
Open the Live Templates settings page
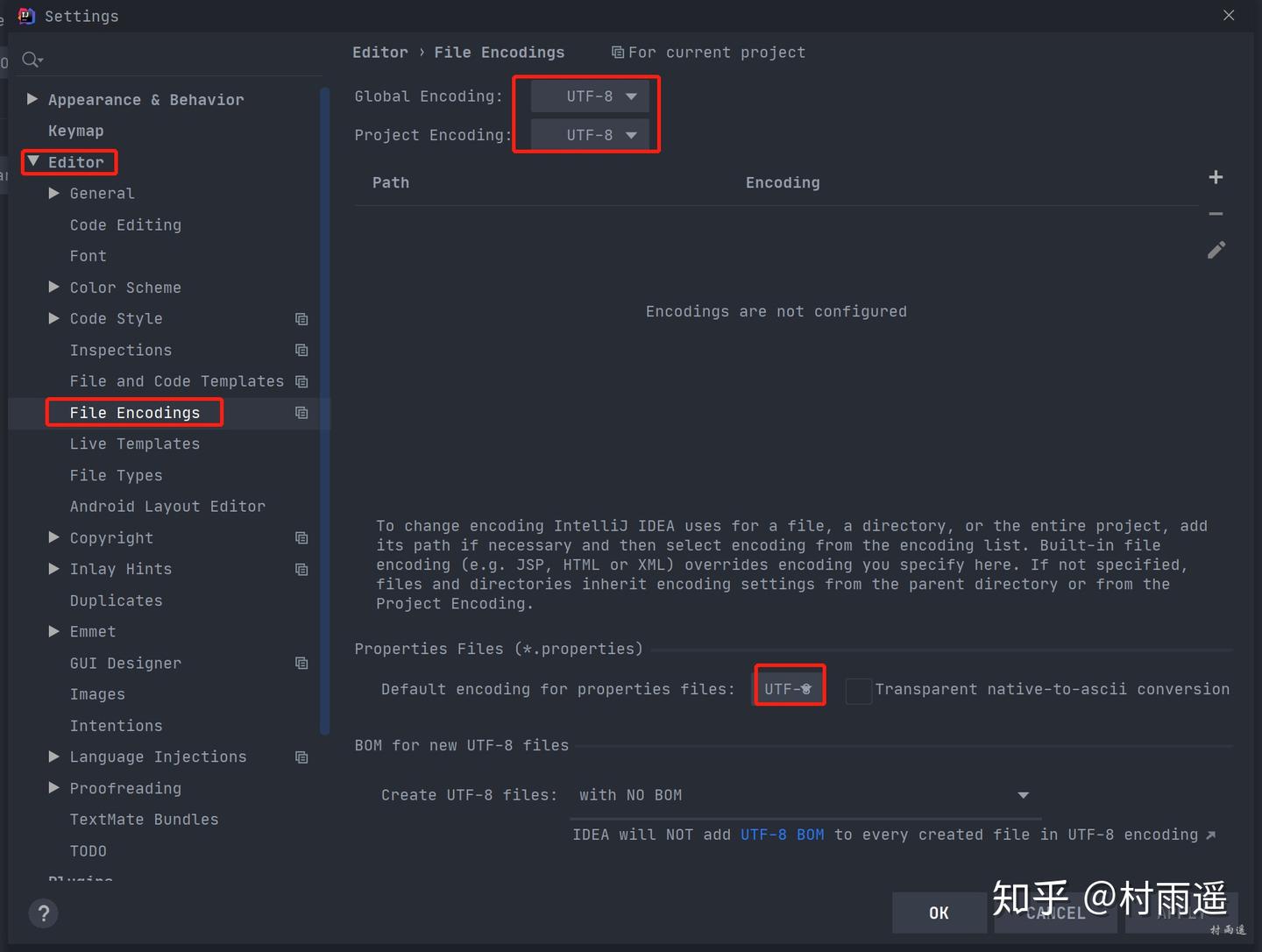coord(134,444)
